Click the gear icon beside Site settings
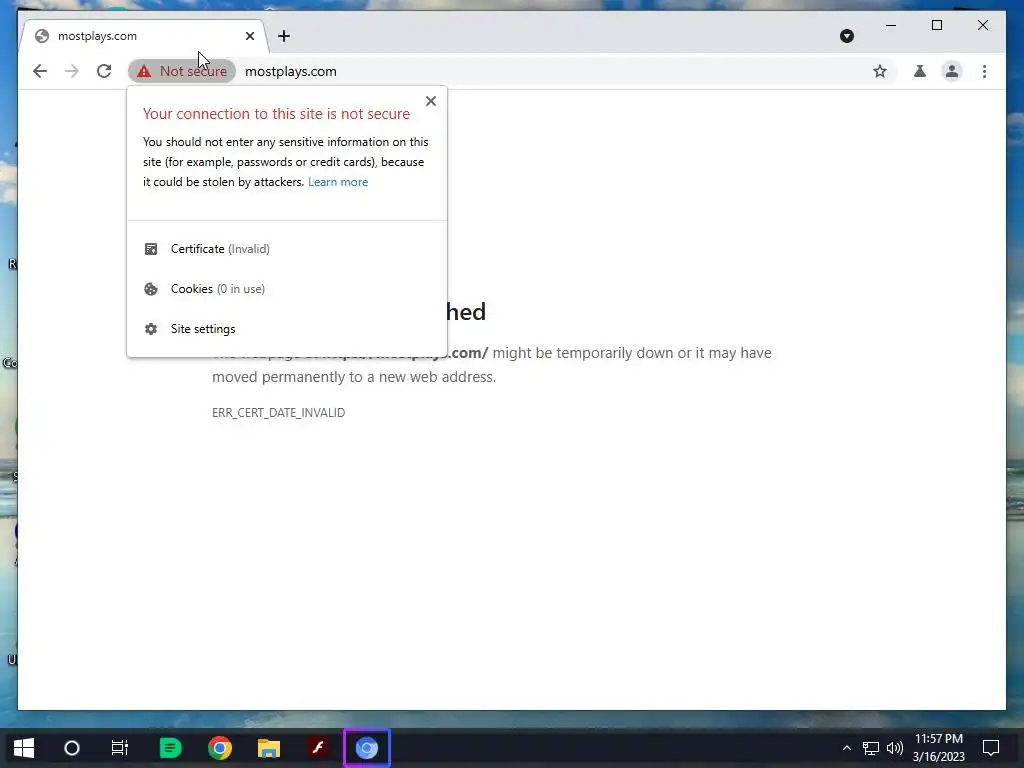Image resolution: width=1024 pixels, height=768 pixels. pyautogui.click(x=151, y=328)
